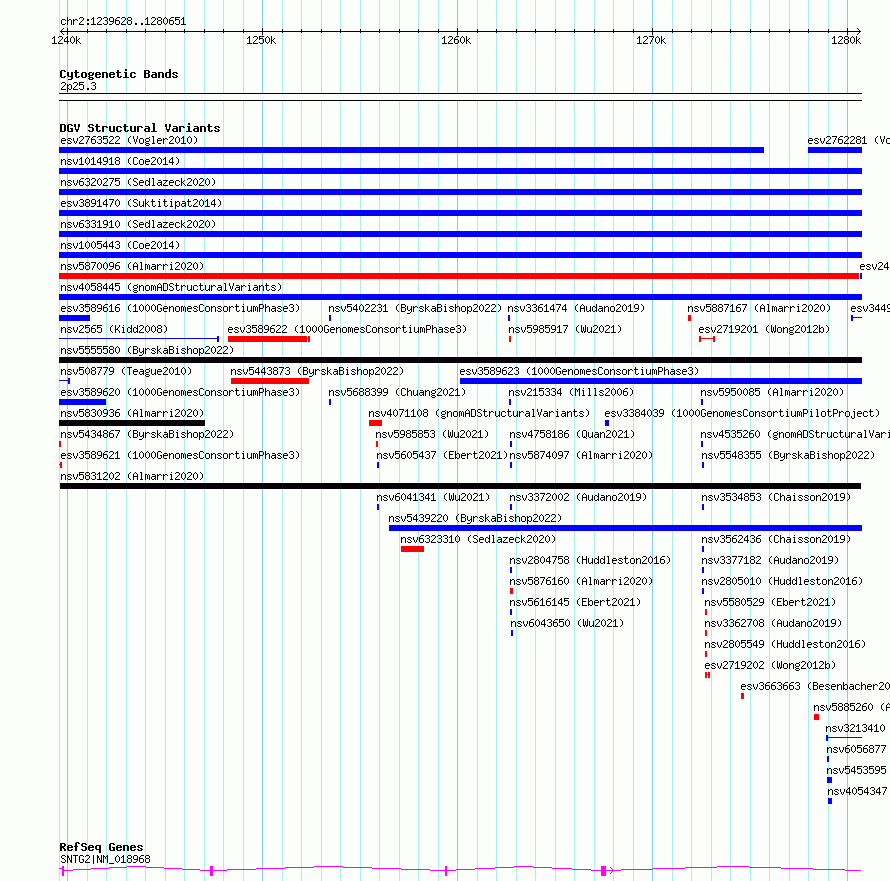
Task: Click nsv6056877 variant label
Action: (x=857, y=749)
